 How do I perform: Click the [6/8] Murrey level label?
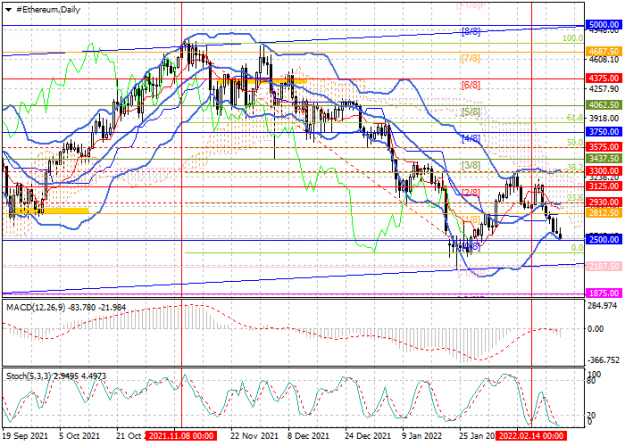[471, 85]
